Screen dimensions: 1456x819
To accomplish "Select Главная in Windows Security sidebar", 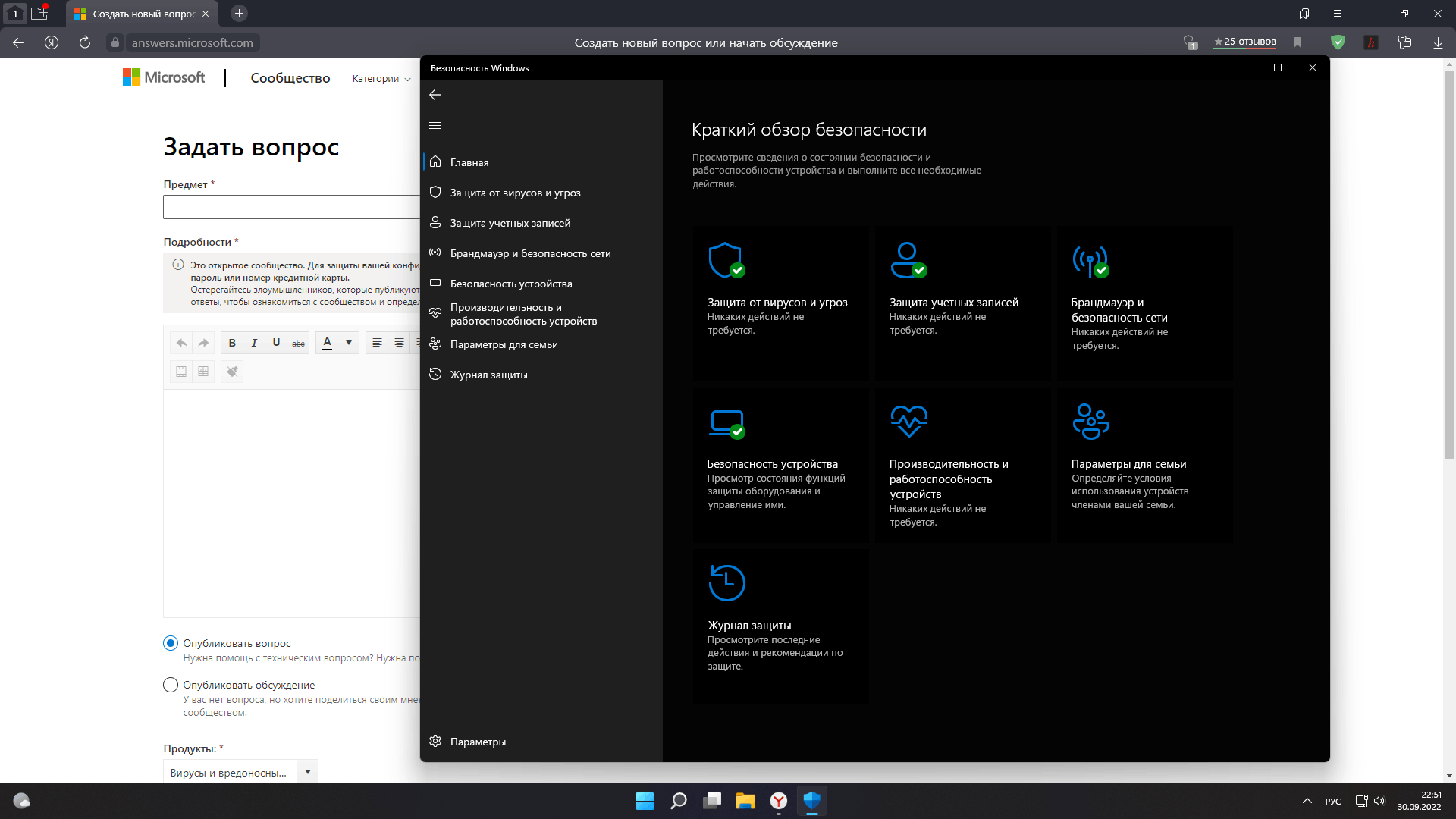I will click(x=469, y=162).
